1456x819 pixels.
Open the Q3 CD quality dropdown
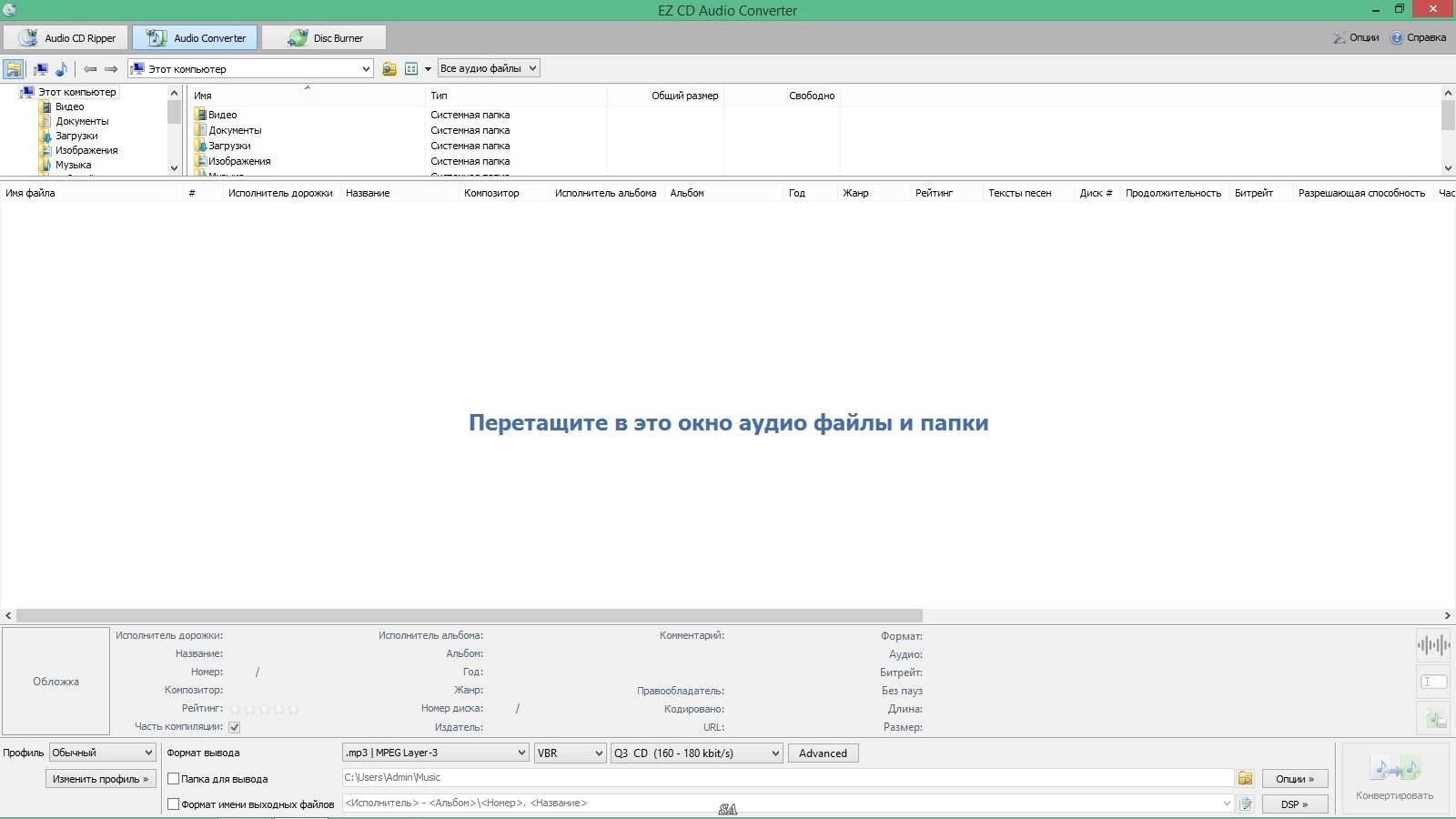[697, 753]
